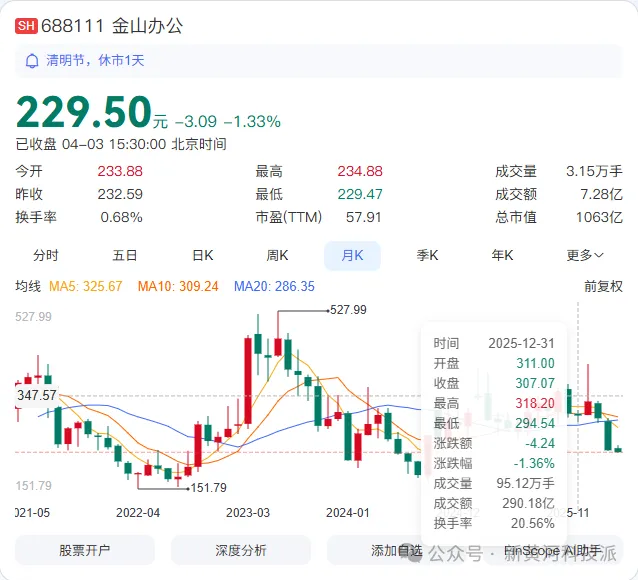This screenshot has width=638, height=580.
Task: Click the 2022-04 date axis label
Action: (x=138, y=513)
